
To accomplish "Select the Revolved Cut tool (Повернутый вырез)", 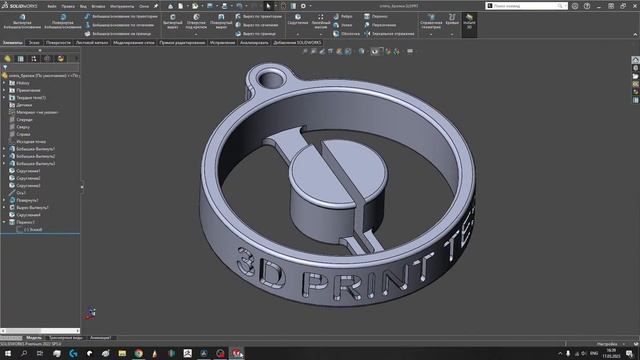I will point(221,22).
